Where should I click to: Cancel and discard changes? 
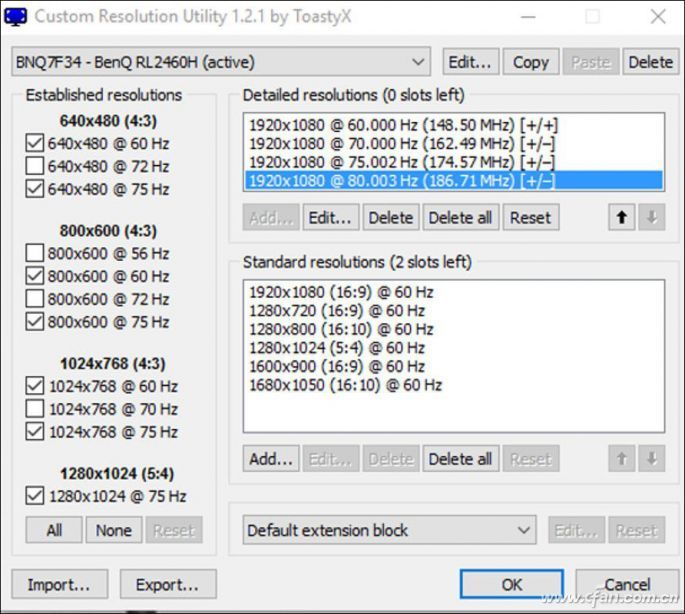(x=627, y=584)
